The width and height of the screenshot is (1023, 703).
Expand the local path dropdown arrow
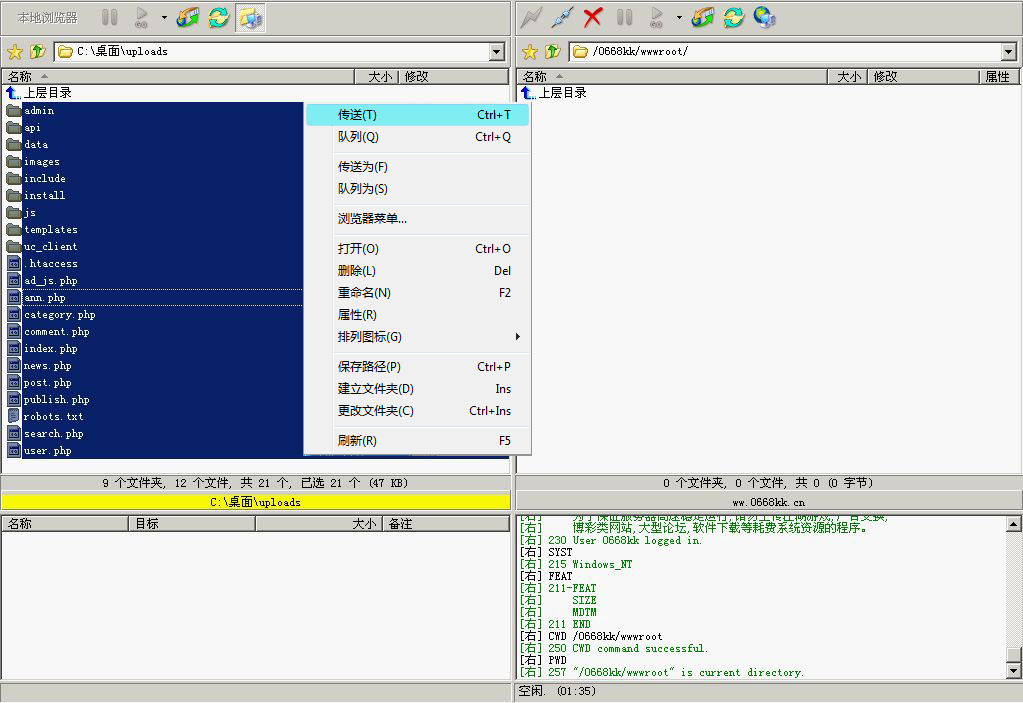tap(497, 52)
